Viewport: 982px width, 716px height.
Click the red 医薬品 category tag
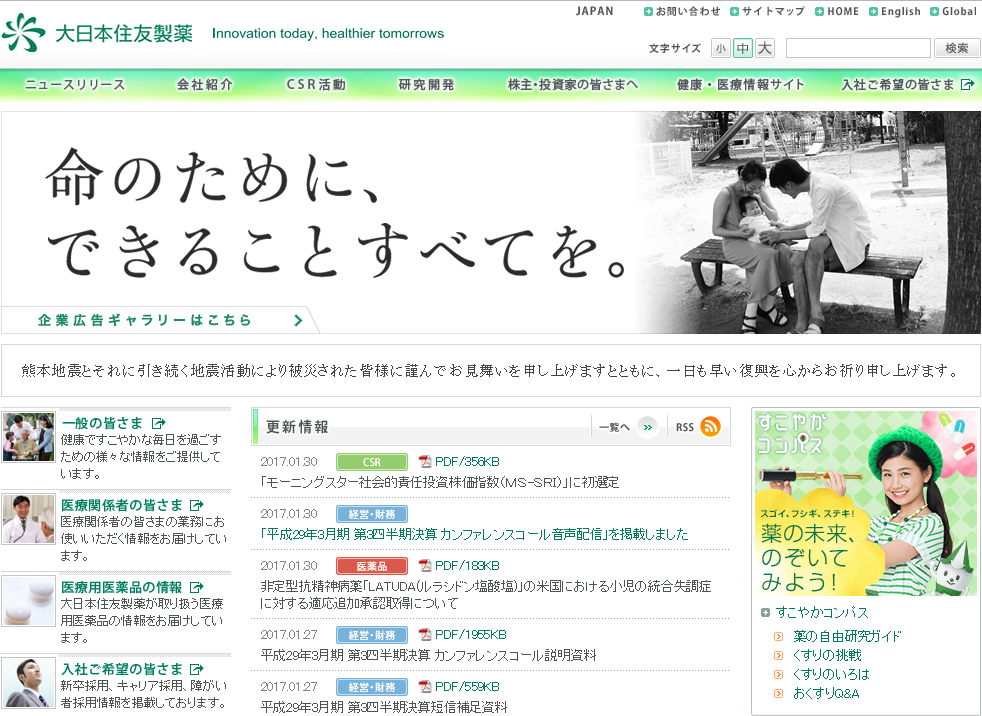(372, 566)
